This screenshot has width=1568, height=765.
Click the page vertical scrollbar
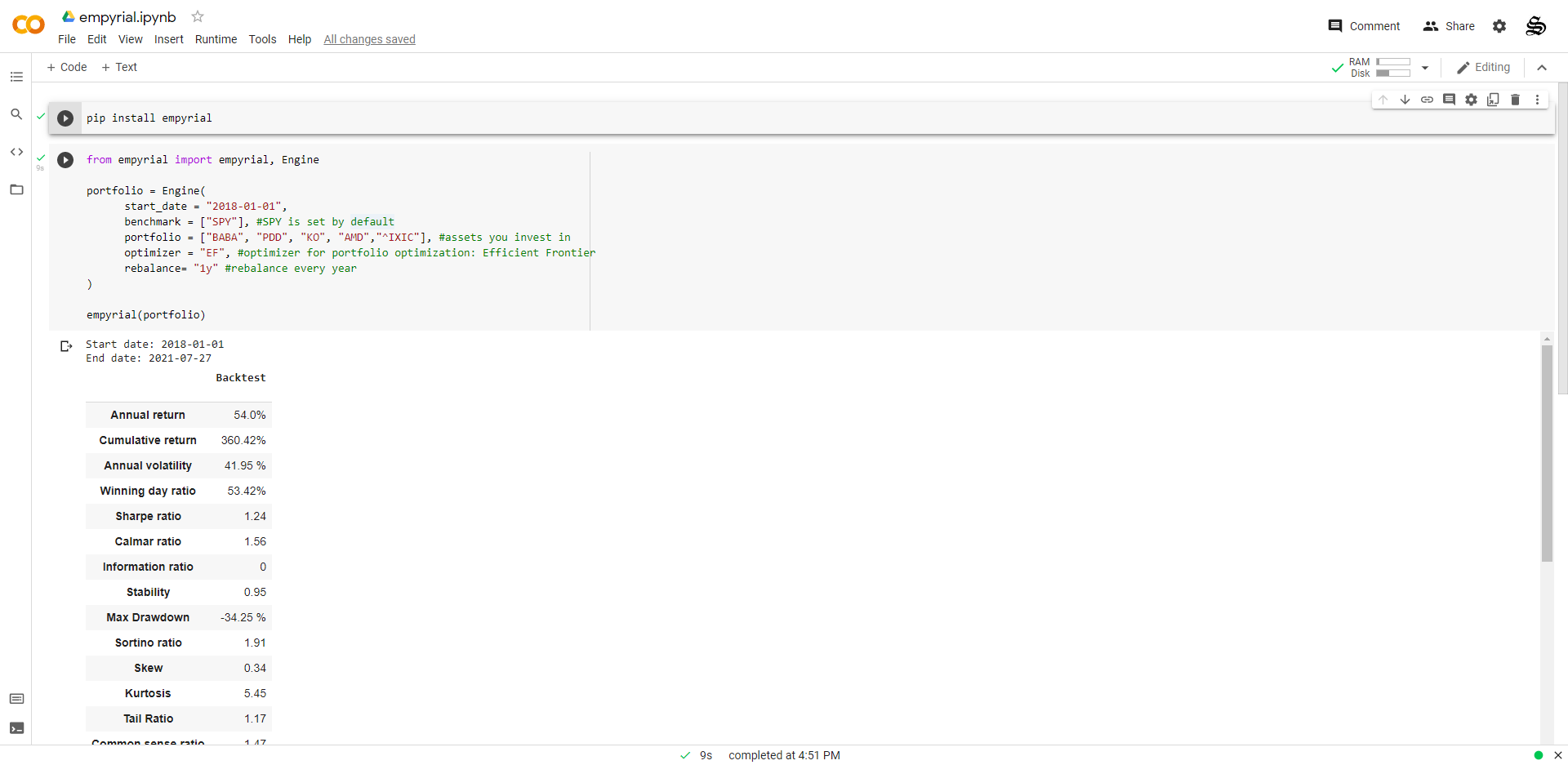click(1563, 238)
